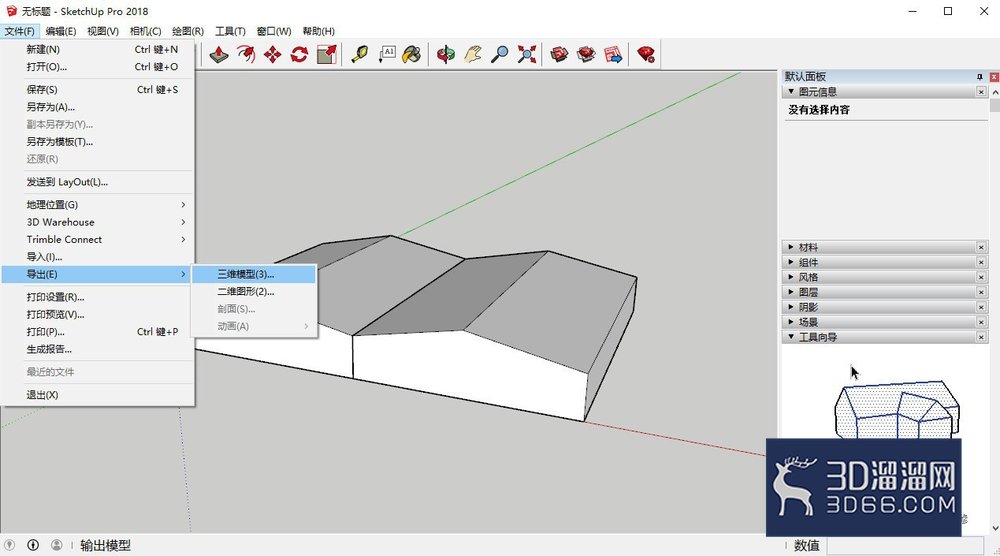Viewport: 1000px width, 556px height.
Task: Click the geo-location status bar icon
Action: pyautogui.click(x=10, y=545)
